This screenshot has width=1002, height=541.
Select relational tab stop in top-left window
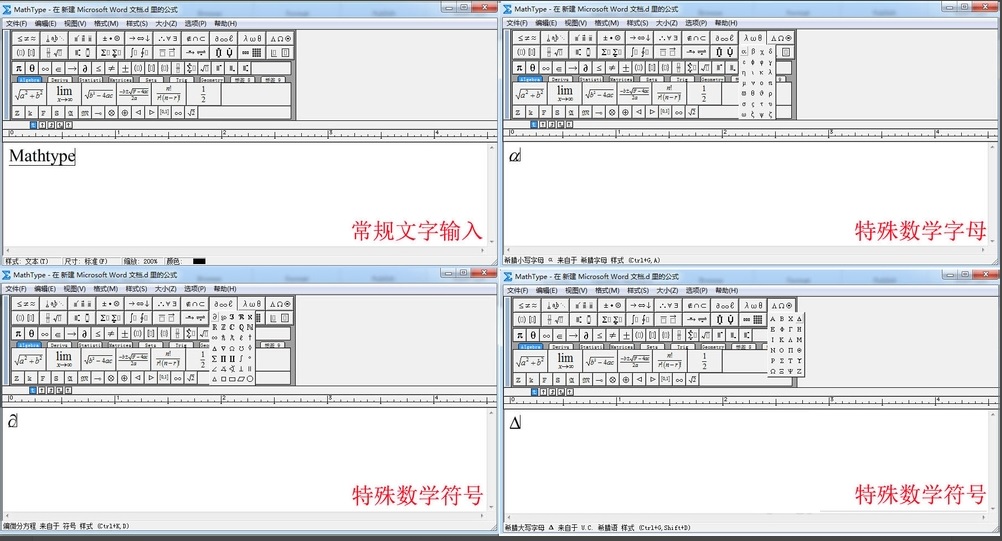pyautogui.click(x=60, y=125)
